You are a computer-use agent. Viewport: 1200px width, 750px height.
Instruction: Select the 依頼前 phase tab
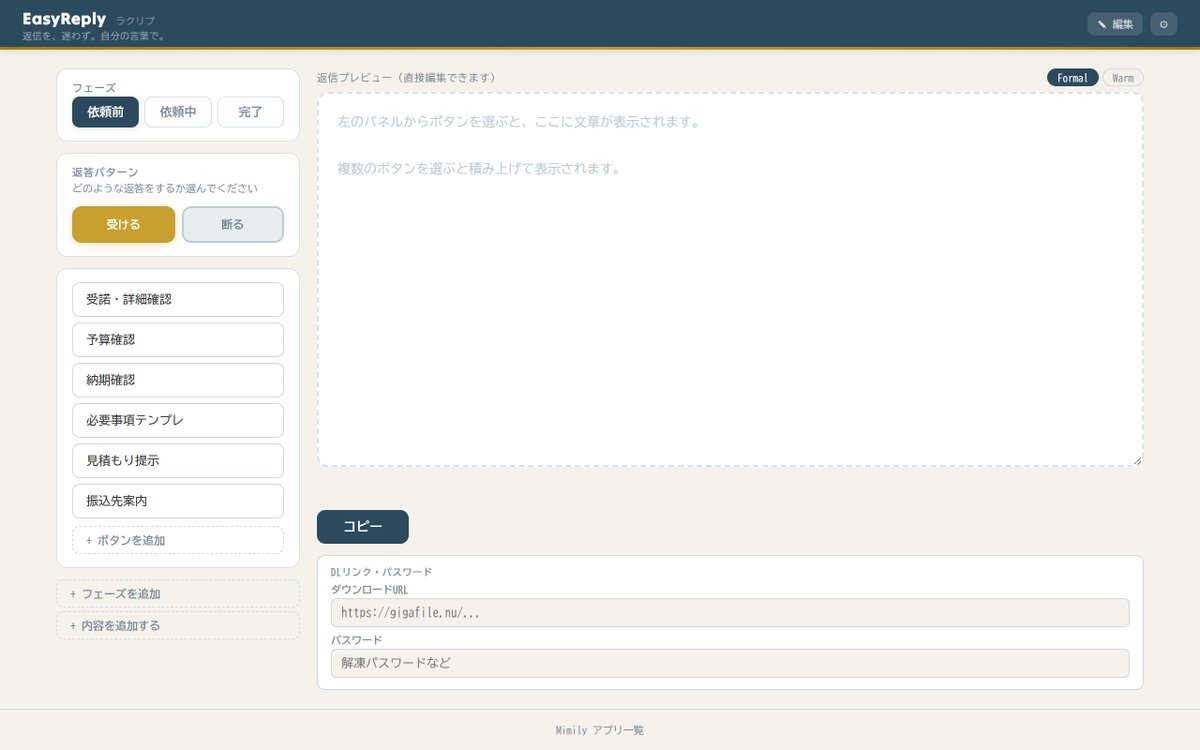[x=105, y=112]
